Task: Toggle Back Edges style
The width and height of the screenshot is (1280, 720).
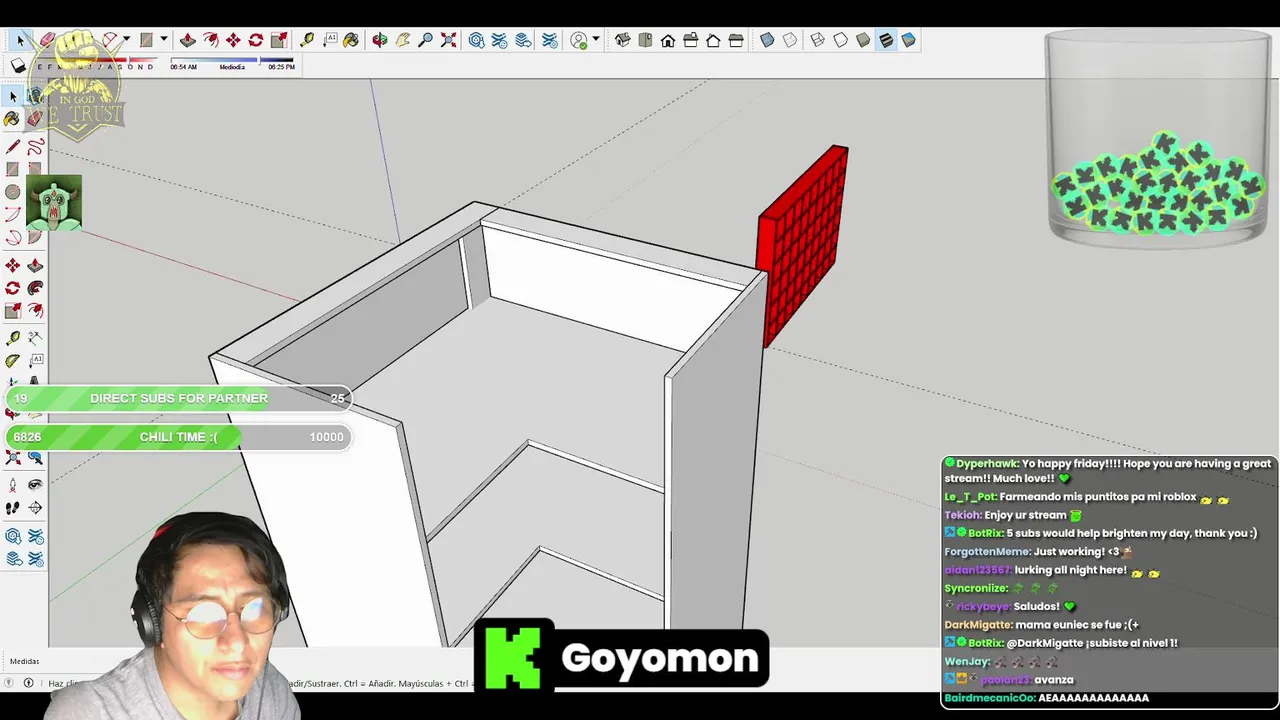Action: click(x=790, y=40)
